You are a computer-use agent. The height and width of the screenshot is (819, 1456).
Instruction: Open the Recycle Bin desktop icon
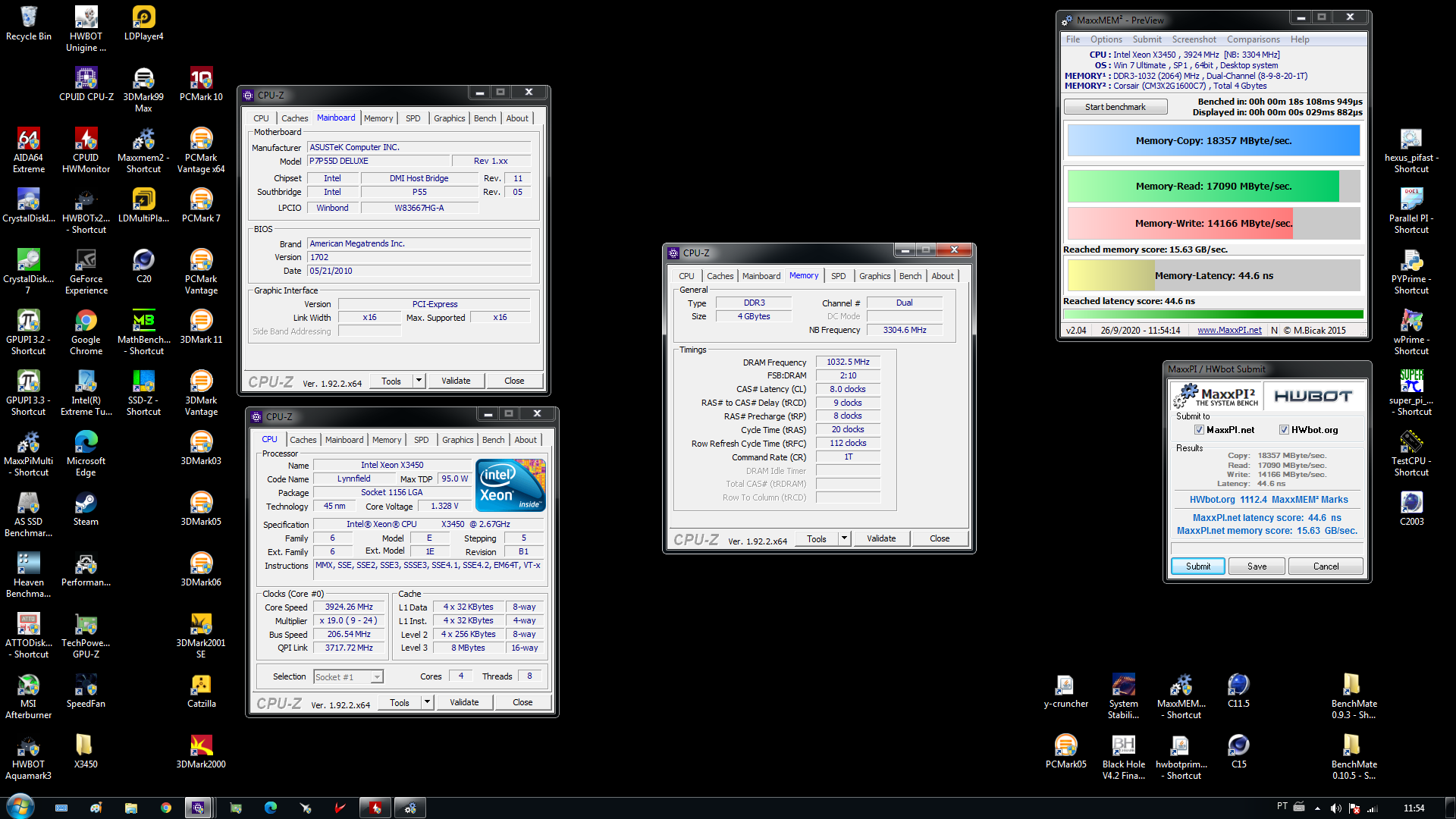click(x=28, y=24)
